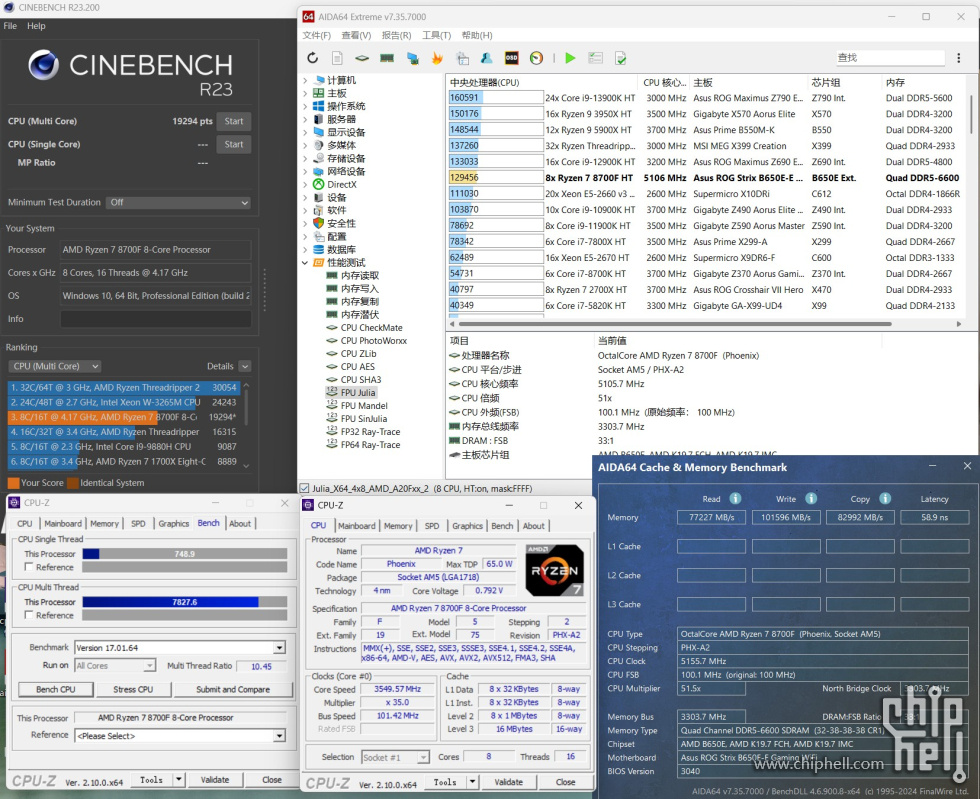The width and height of the screenshot is (980, 799).
Task: Open the 工具(T) menu in AIDA64
Action: tap(436, 35)
